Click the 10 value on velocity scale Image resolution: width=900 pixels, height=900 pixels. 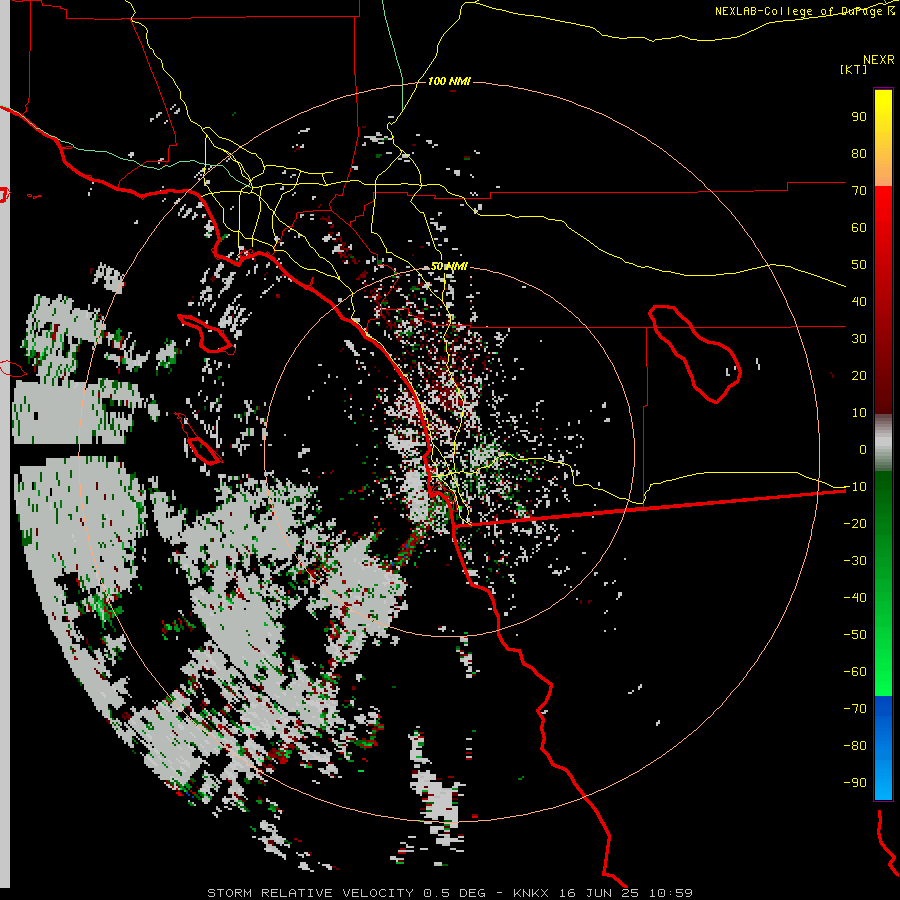859,413
